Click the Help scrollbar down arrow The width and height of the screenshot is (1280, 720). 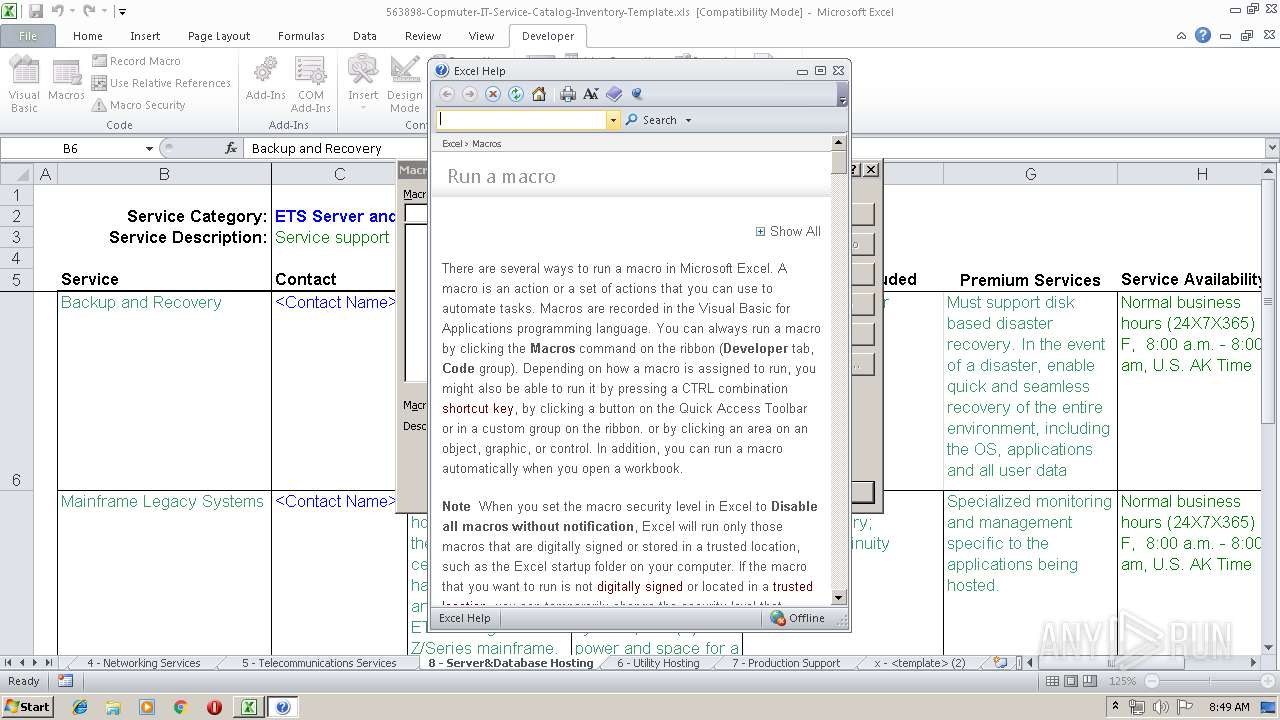[x=839, y=598]
